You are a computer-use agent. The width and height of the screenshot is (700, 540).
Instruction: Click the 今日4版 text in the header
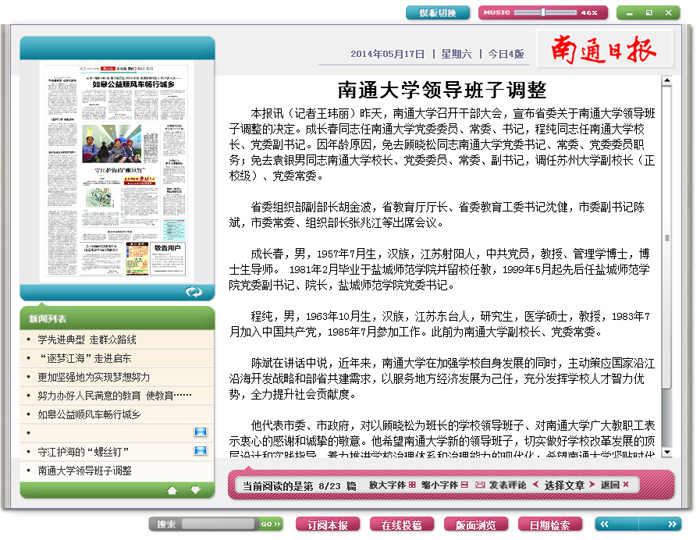tap(505, 54)
